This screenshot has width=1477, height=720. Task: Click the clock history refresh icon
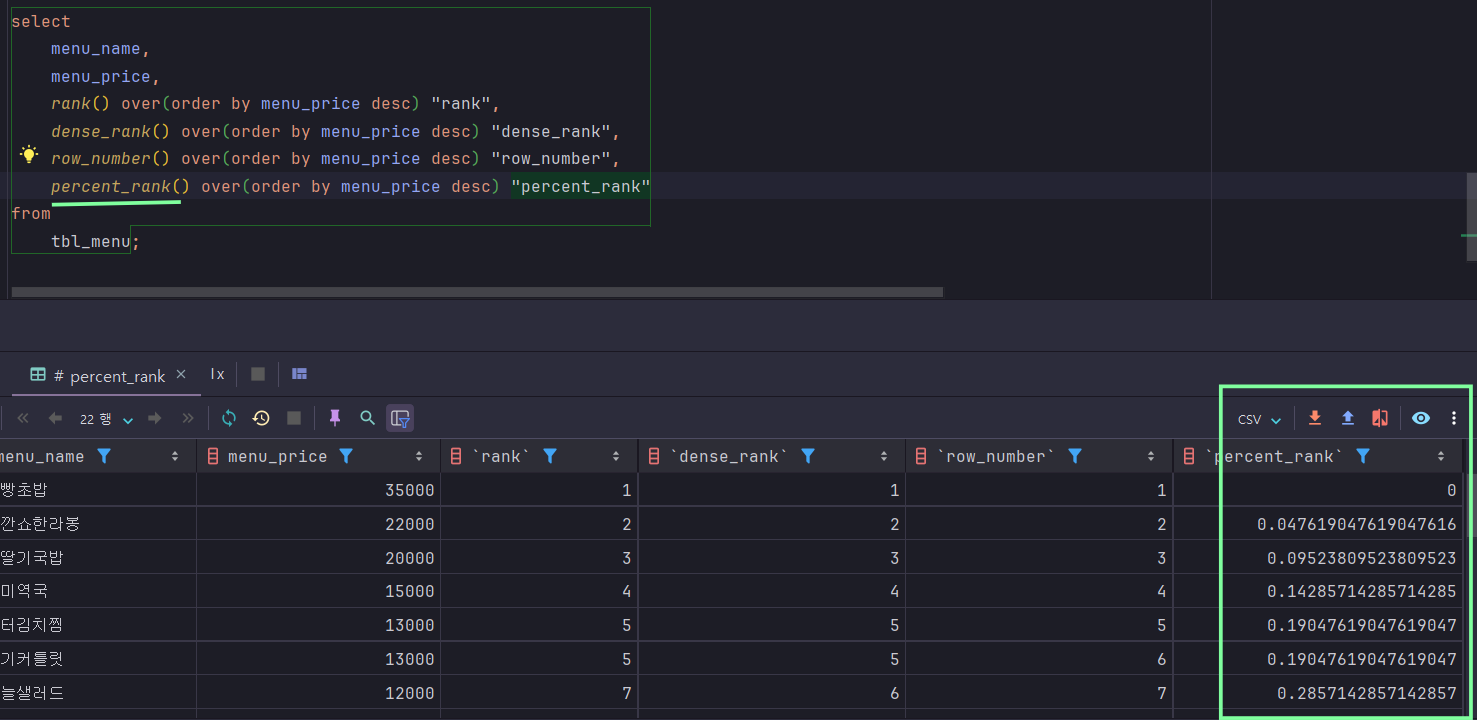[261, 418]
